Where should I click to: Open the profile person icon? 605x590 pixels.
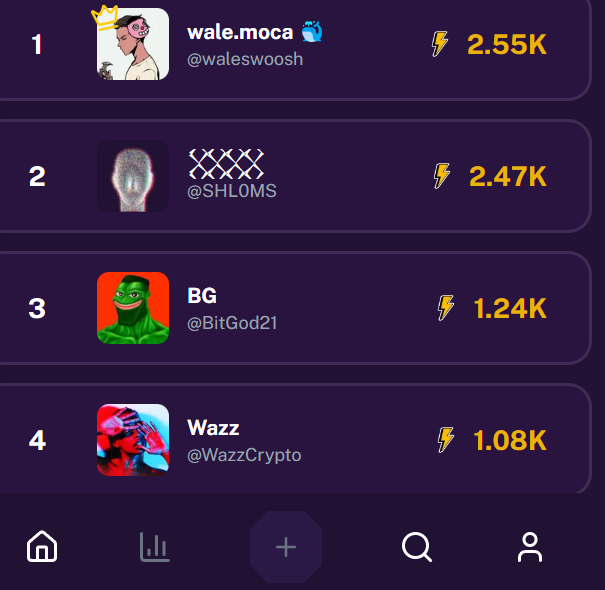pyautogui.click(x=530, y=547)
